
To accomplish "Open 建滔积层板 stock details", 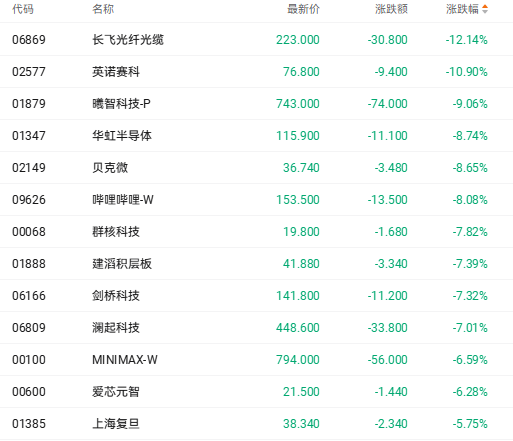I will point(122,264).
